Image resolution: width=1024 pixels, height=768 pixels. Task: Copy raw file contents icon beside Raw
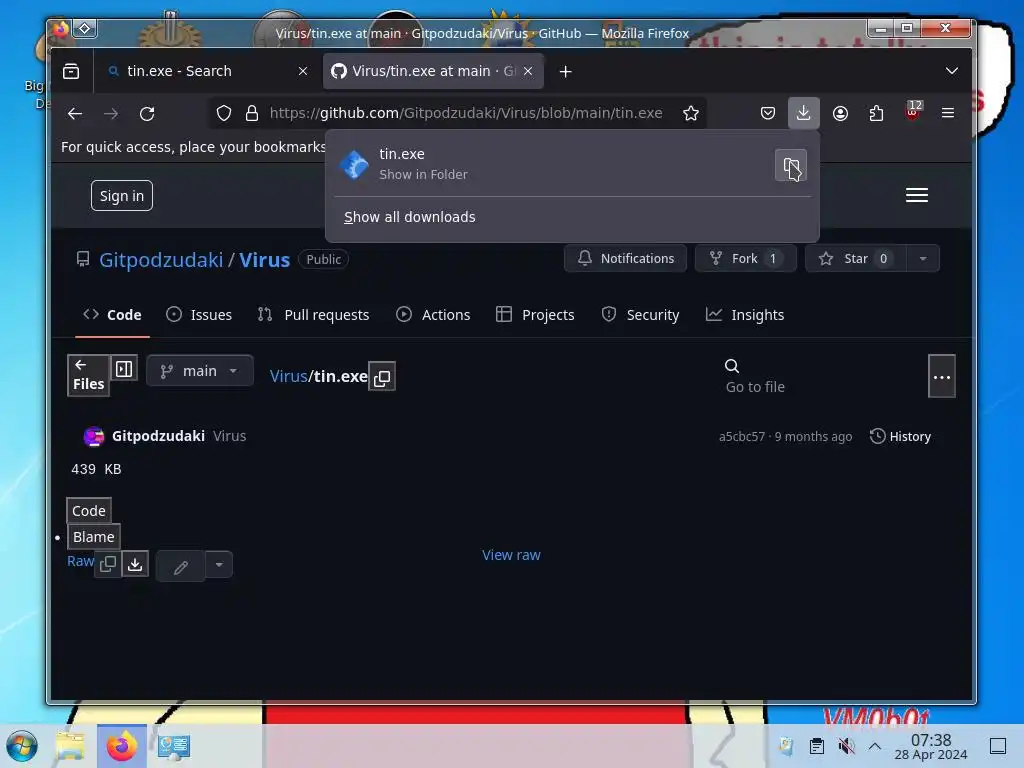108,564
